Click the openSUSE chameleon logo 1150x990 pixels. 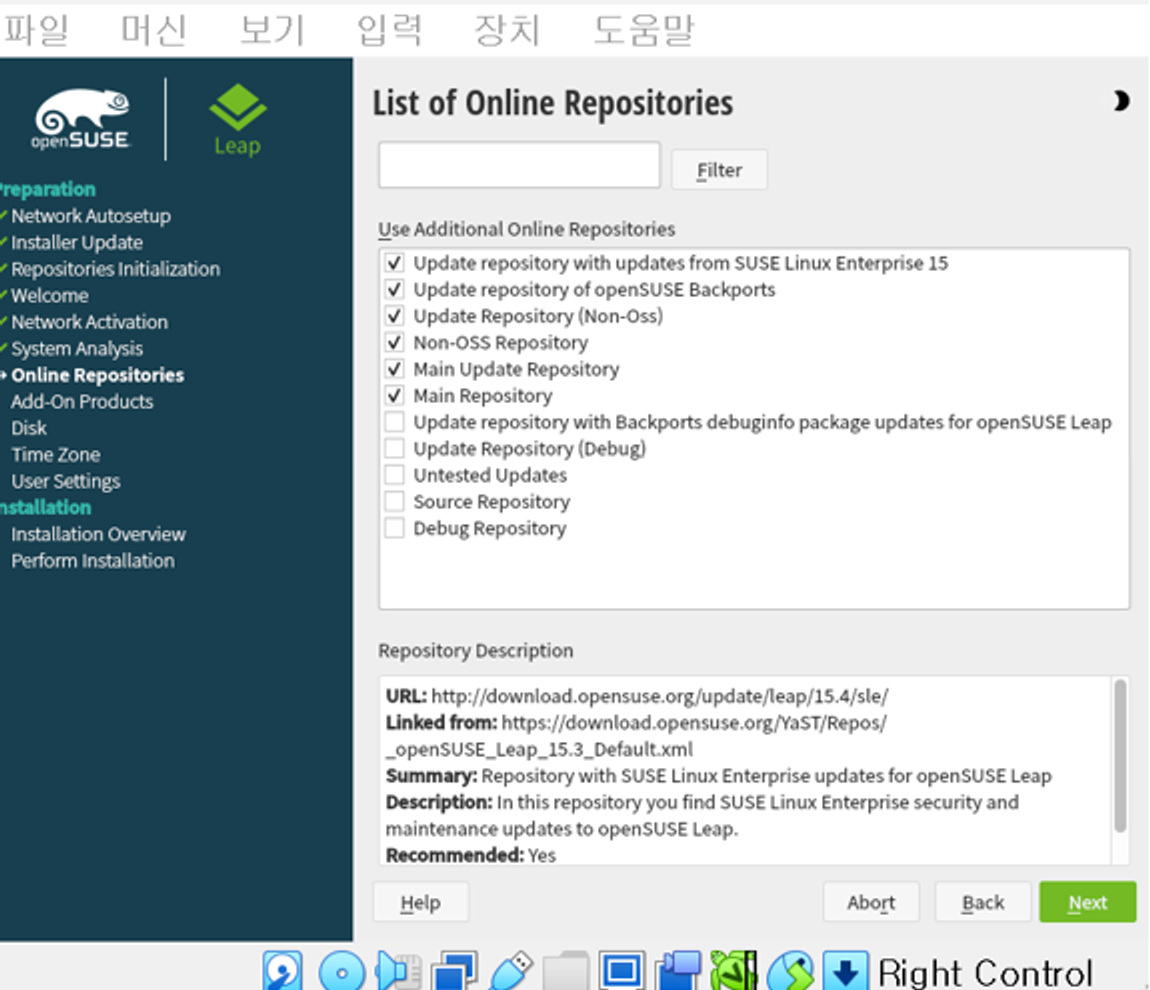(81, 119)
